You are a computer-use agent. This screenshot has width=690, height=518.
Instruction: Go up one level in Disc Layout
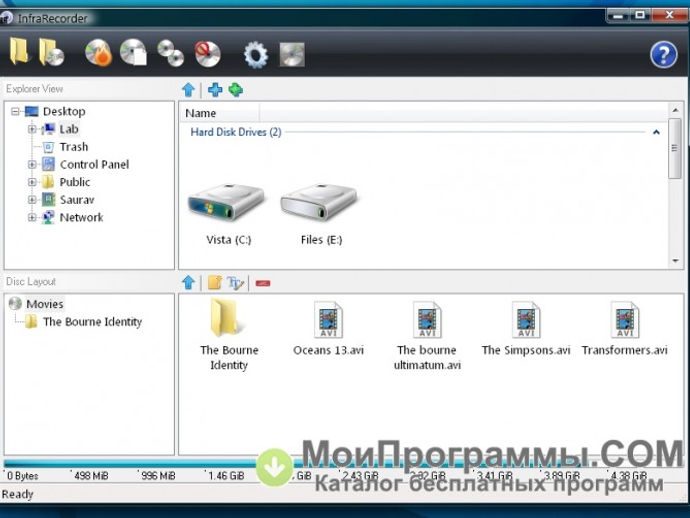pos(188,283)
